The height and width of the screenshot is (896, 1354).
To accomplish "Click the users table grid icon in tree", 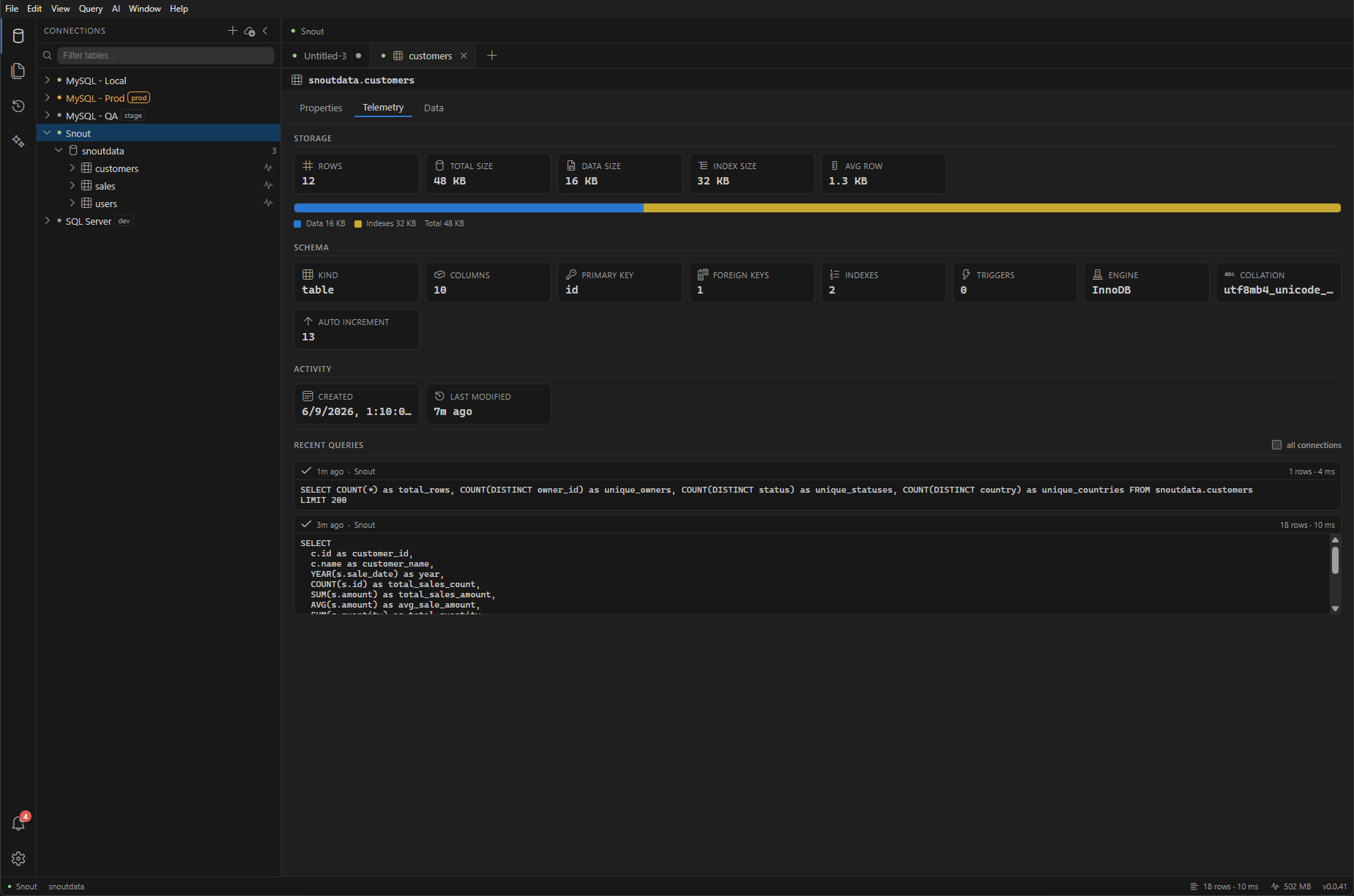I will [x=86, y=203].
